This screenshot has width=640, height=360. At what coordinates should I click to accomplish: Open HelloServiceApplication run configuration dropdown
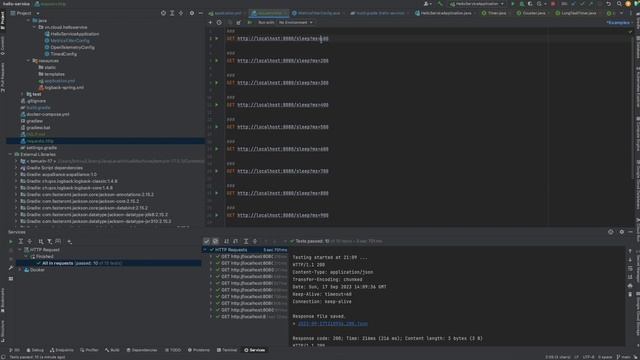[477, 4]
